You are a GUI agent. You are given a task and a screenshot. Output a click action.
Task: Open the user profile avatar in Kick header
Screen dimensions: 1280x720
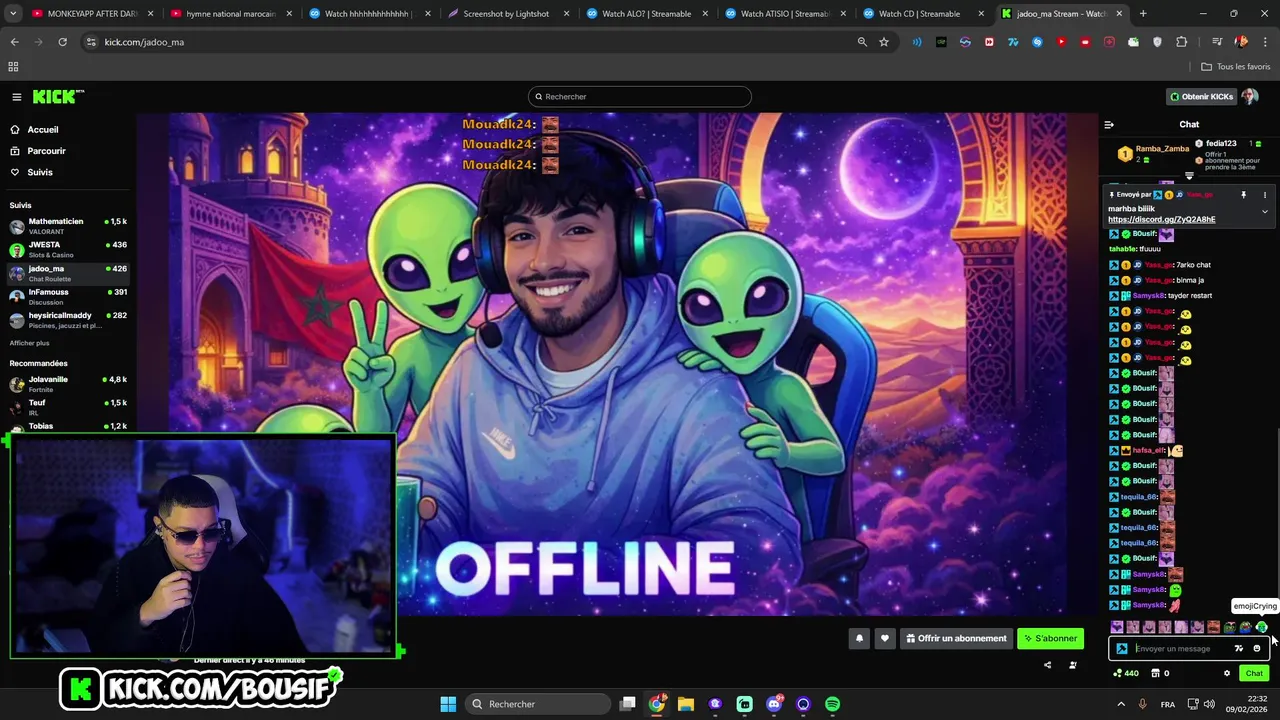(1249, 97)
